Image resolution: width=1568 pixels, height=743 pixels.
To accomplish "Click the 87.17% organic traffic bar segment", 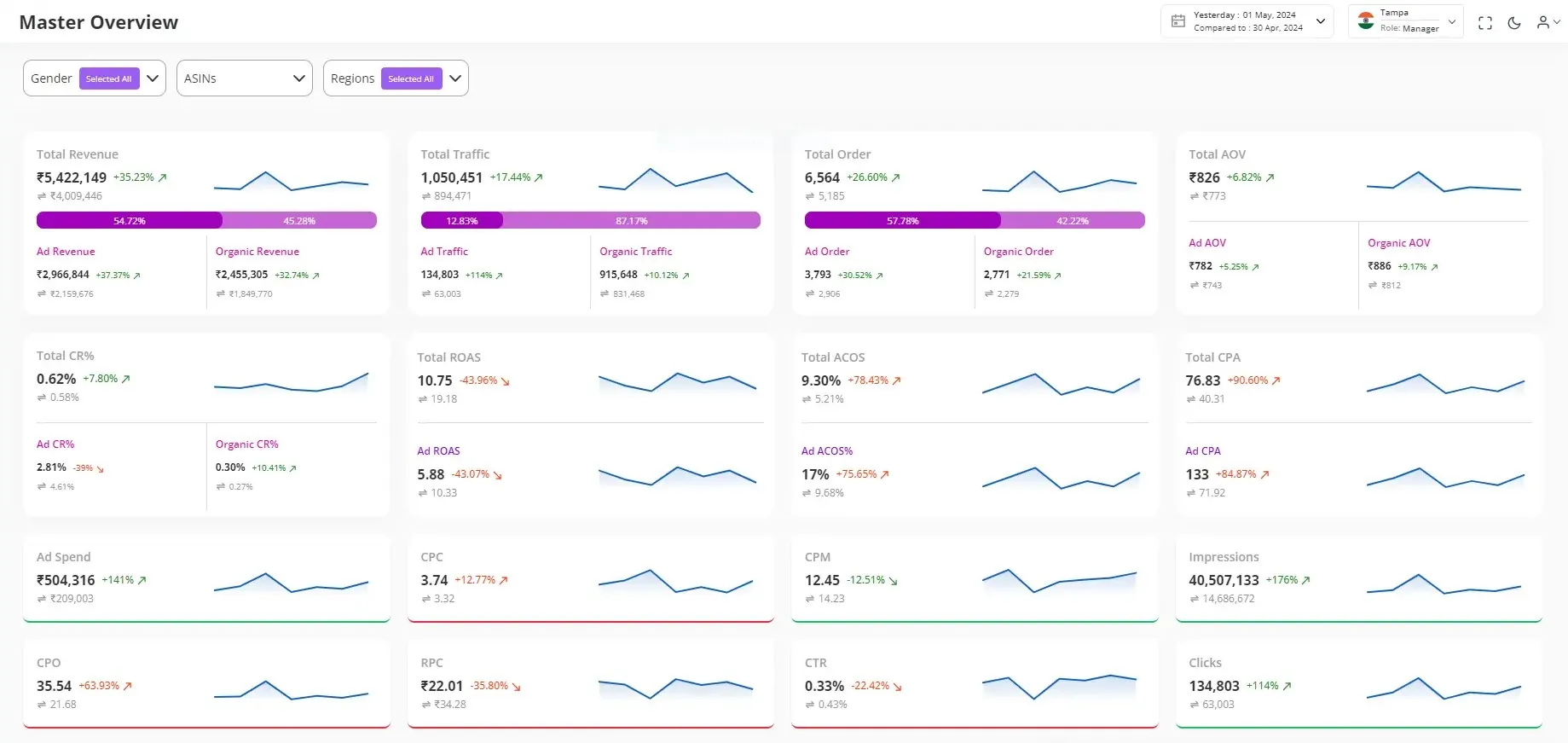I will tap(632, 221).
